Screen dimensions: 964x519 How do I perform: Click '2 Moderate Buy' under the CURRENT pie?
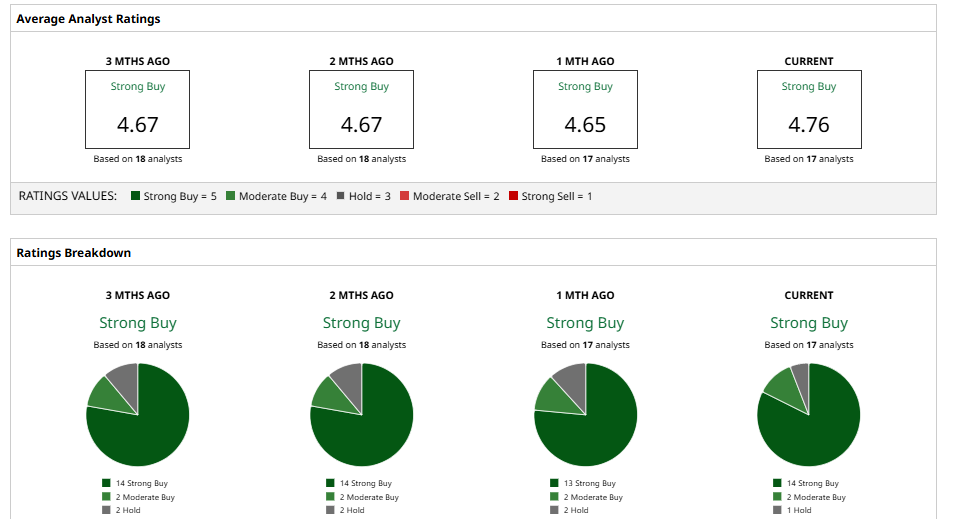point(816,497)
